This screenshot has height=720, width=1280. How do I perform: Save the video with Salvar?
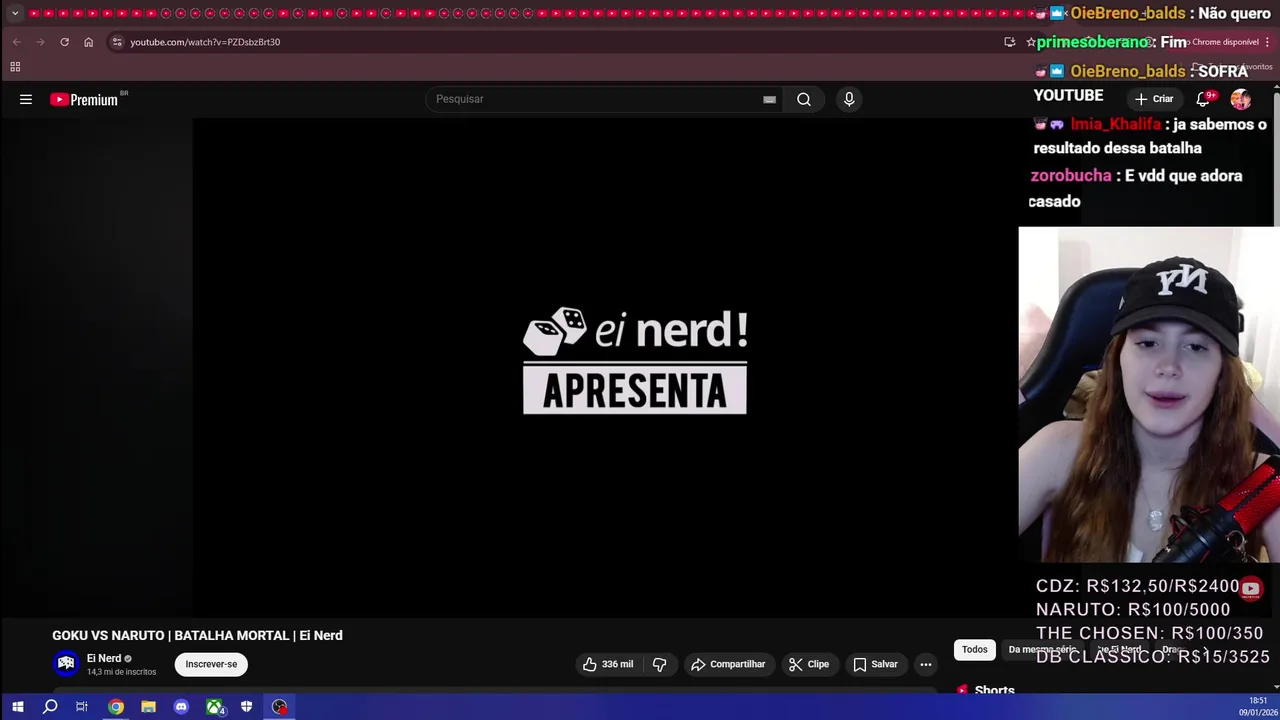pyautogui.click(x=875, y=664)
